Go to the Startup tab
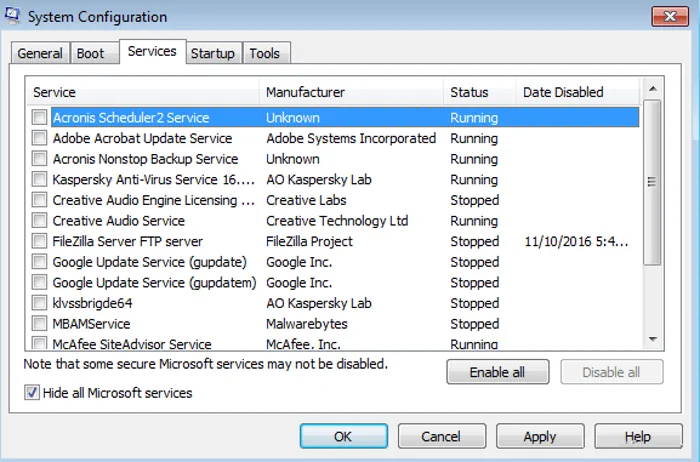 pyautogui.click(x=213, y=54)
